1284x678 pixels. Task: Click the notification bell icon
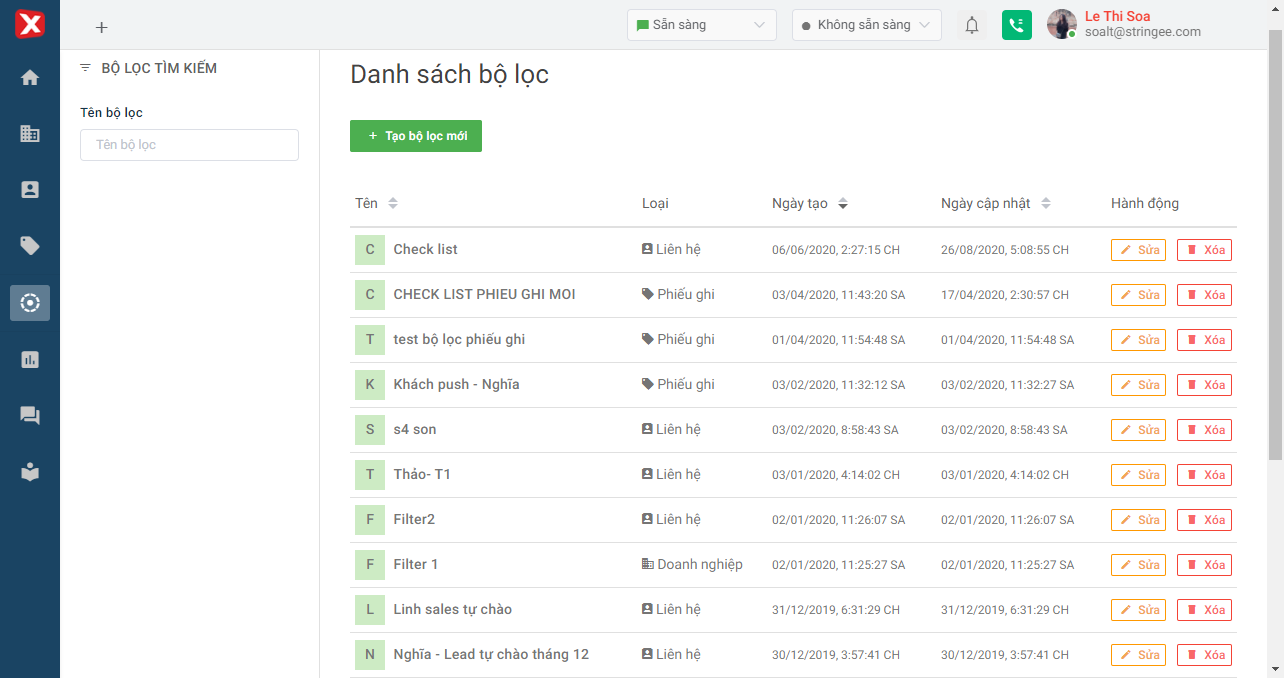click(972, 25)
